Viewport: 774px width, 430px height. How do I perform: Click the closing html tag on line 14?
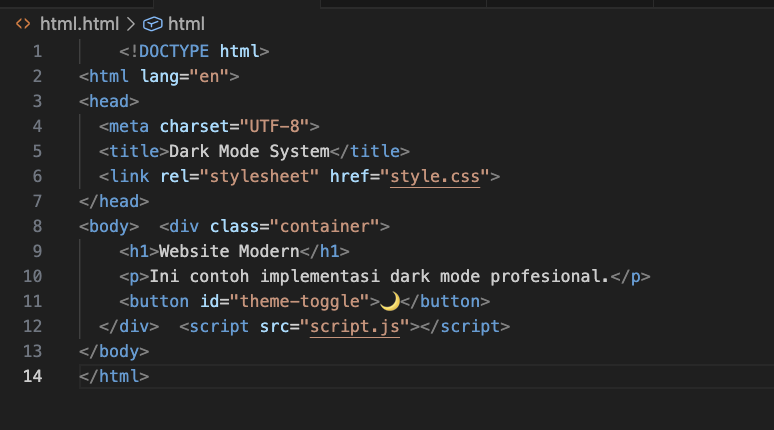114,376
